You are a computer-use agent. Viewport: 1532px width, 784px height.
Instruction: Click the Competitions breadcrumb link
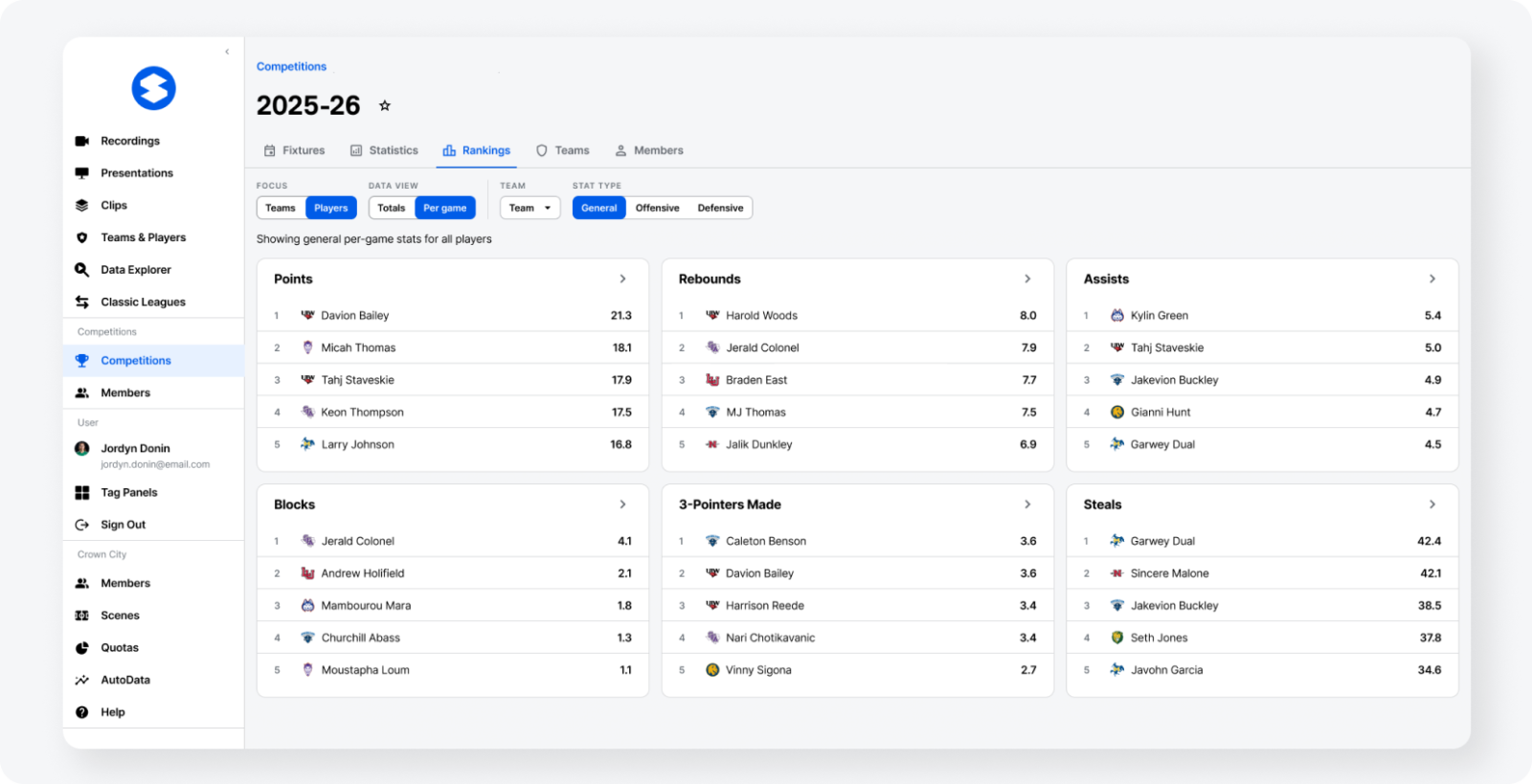coord(291,66)
